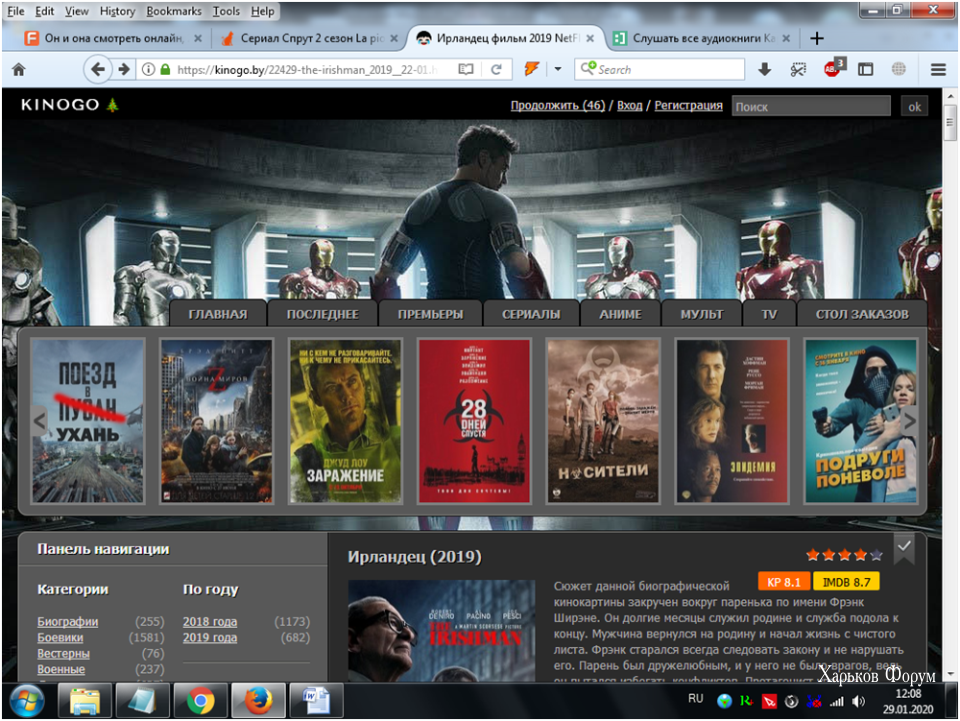The image size is (960, 721).
Task: Follow the Регистрация link
Action: pyautogui.click(x=688, y=105)
